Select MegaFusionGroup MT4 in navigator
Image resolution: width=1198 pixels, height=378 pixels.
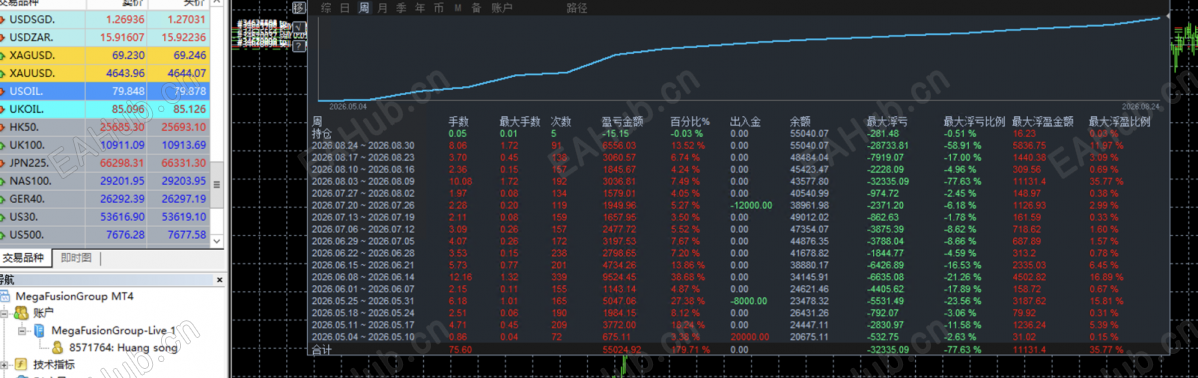(75, 296)
